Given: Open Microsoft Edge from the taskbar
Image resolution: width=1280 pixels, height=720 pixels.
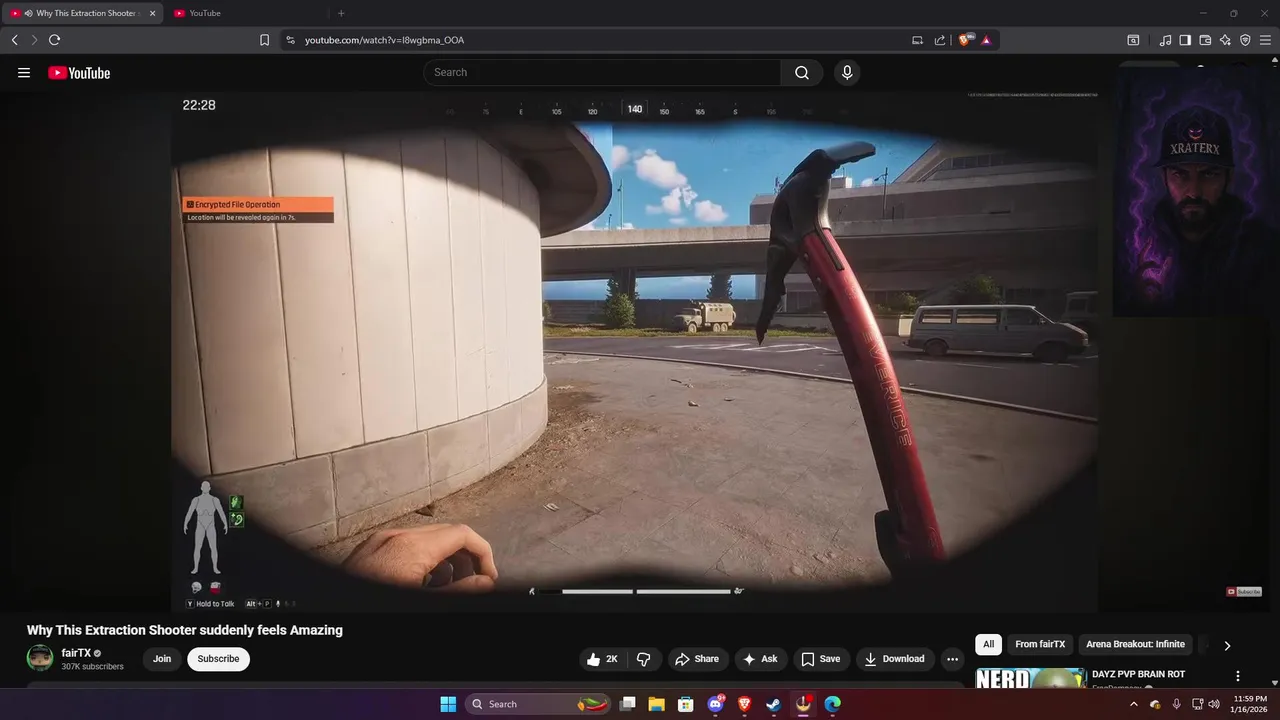Looking at the screenshot, I should pos(833,704).
